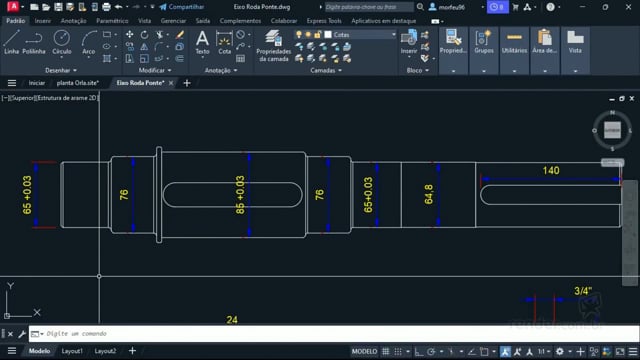Open Propriedades da camada
Image resolution: width=640 pixels, height=360 pixels.
(273, 46)
